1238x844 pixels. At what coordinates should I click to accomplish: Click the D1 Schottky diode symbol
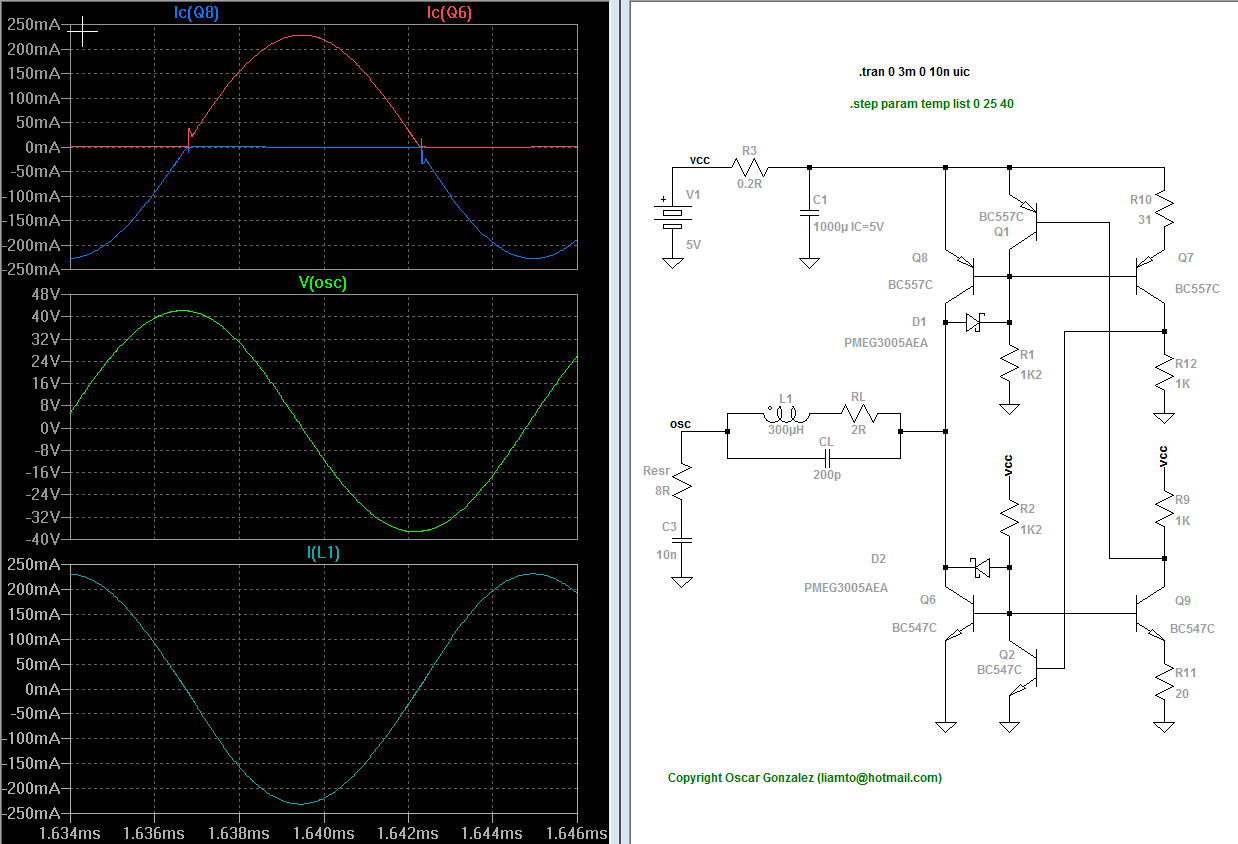pyautogui.click(x=977, y=322)
